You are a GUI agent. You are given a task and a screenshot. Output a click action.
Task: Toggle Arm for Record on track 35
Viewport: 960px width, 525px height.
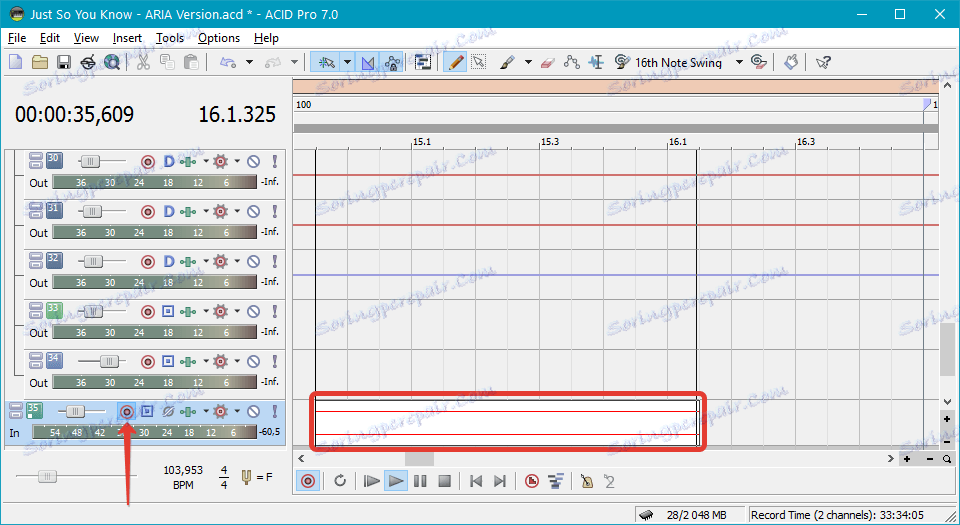(127, 411)
